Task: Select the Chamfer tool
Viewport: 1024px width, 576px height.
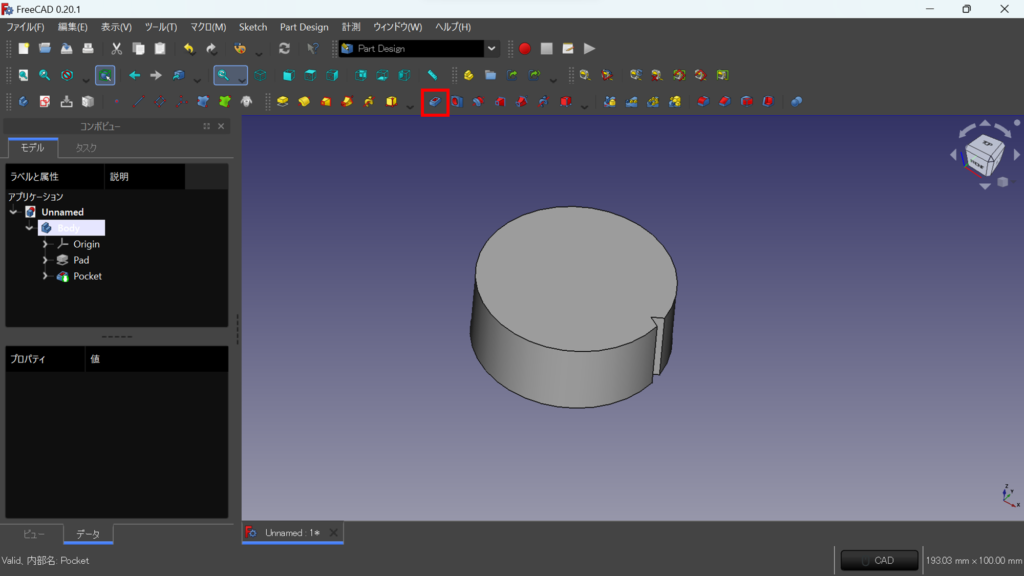Action: click(725, 102)
